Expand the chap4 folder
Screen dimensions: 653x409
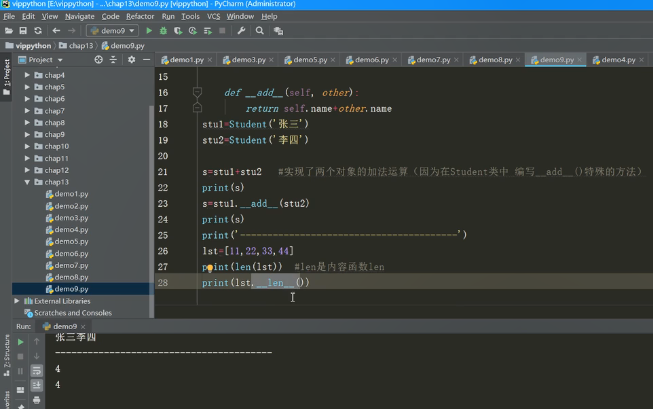point(27,75)
